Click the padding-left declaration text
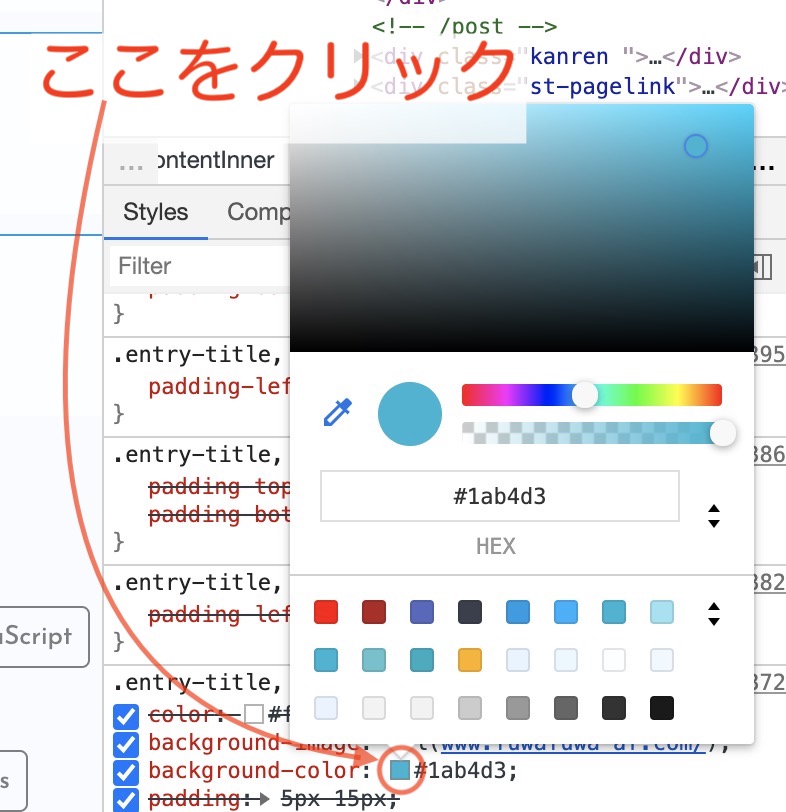Image resolution: width=786 pixels, height=812 pixels. tap(219, 387)
